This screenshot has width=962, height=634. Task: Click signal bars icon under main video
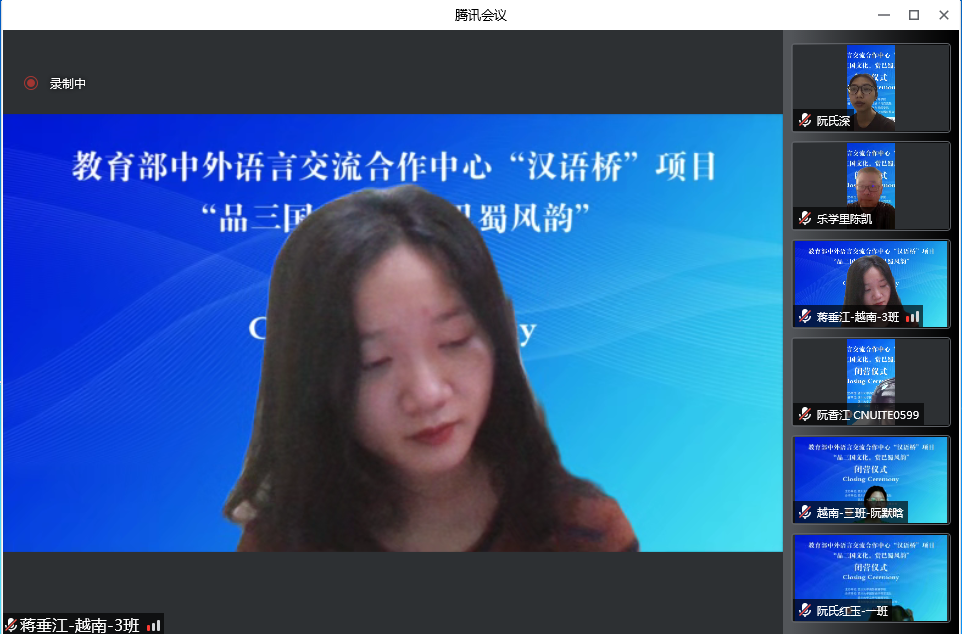153,625
